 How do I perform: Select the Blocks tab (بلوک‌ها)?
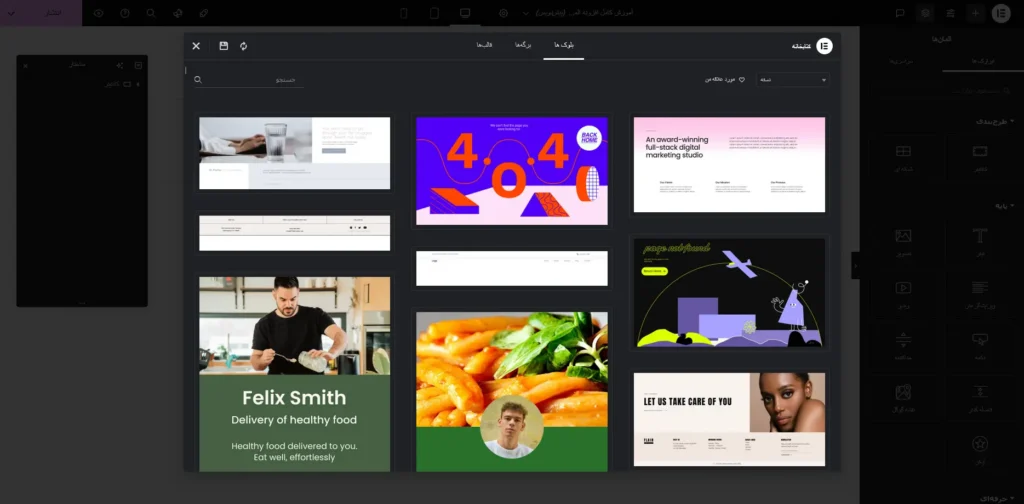point(564,46)
